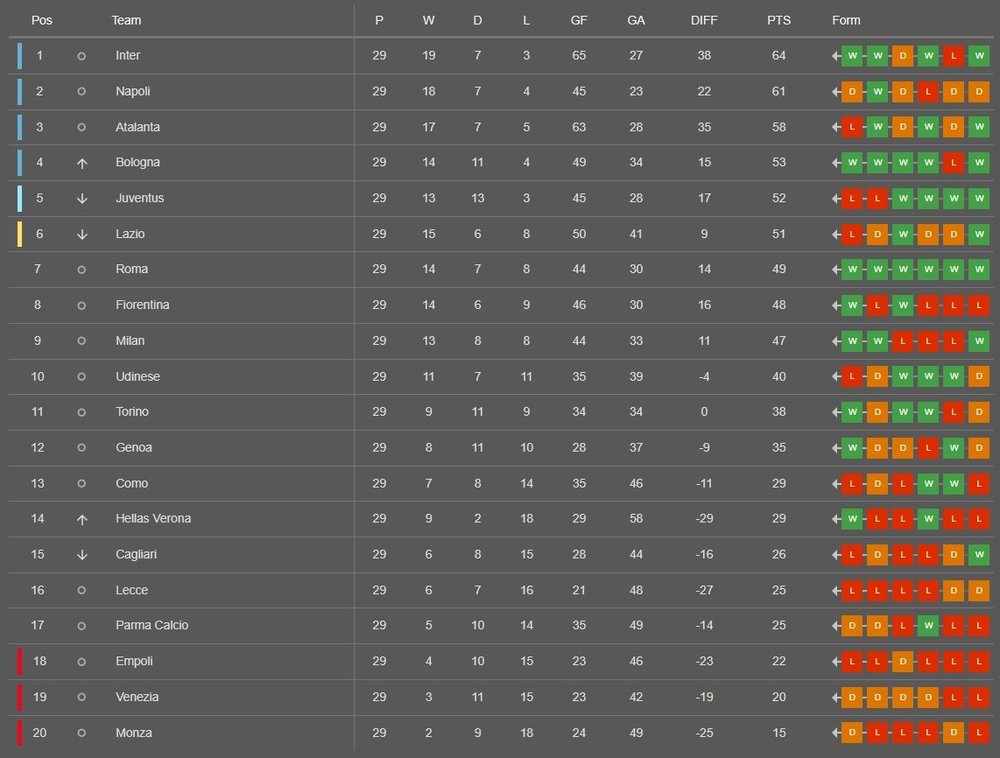The image size is (1000, 758).
Task: Click the DIFF column header
Action: (704, 20)
